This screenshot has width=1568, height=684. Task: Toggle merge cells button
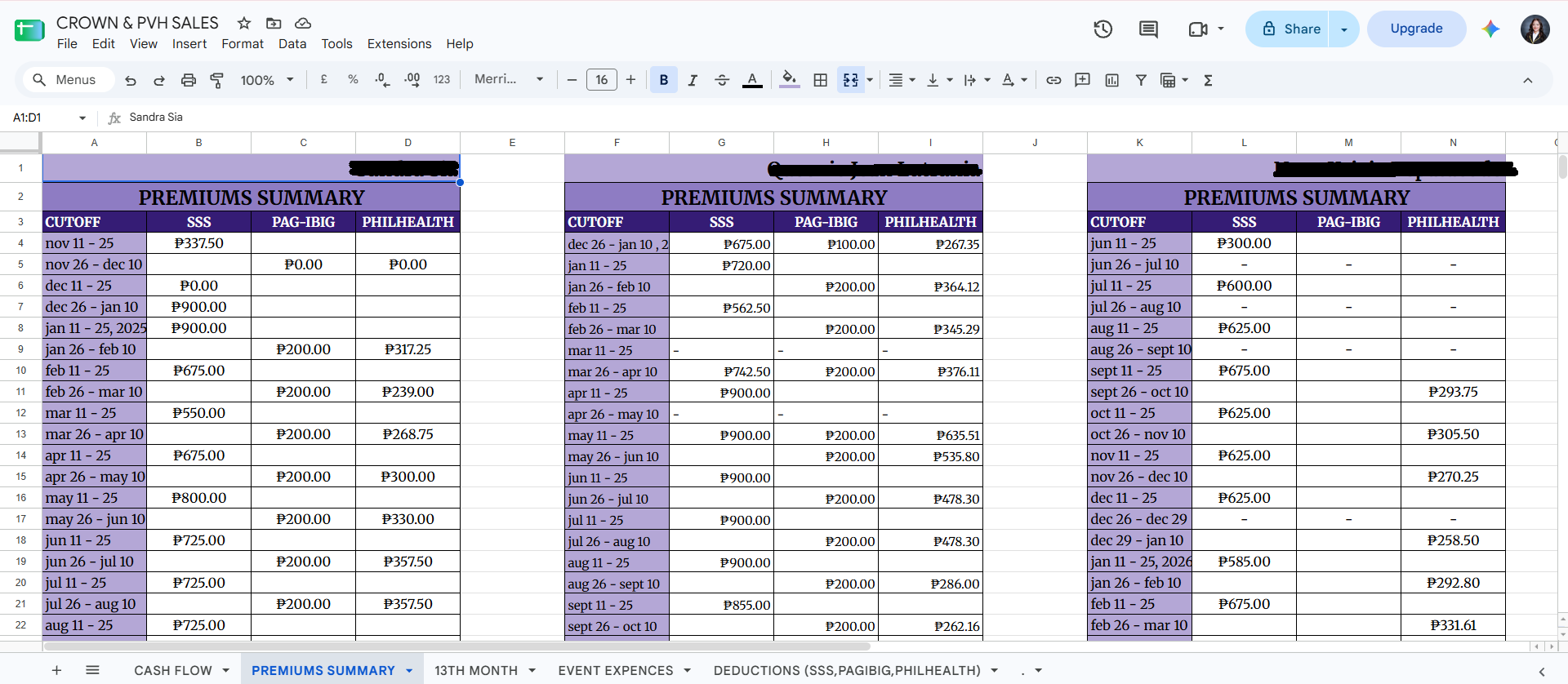click(x=850, y=80)
